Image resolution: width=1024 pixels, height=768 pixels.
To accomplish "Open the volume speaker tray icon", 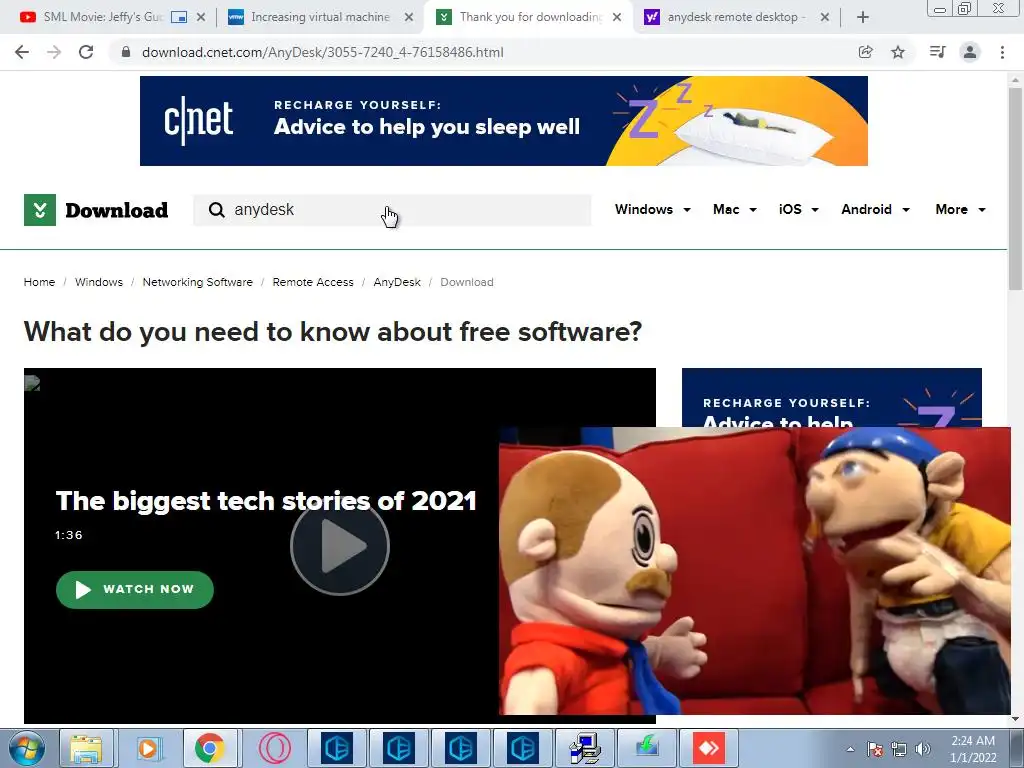I will pos(923,749).
